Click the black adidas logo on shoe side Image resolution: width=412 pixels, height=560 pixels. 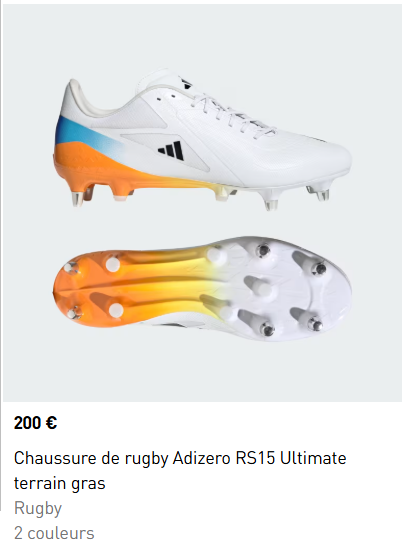(171, 150)
